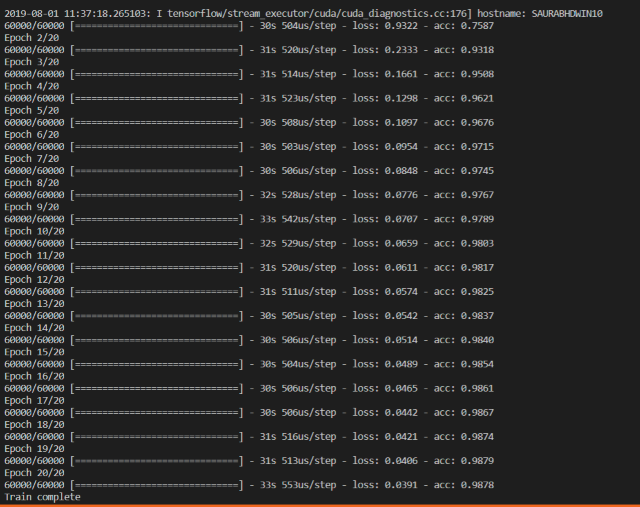Click '60000/60000' in the loss 0.0421 row
The width and height of the screenshot is (640, 507).
pyautogui.click(x=34, y=437)
